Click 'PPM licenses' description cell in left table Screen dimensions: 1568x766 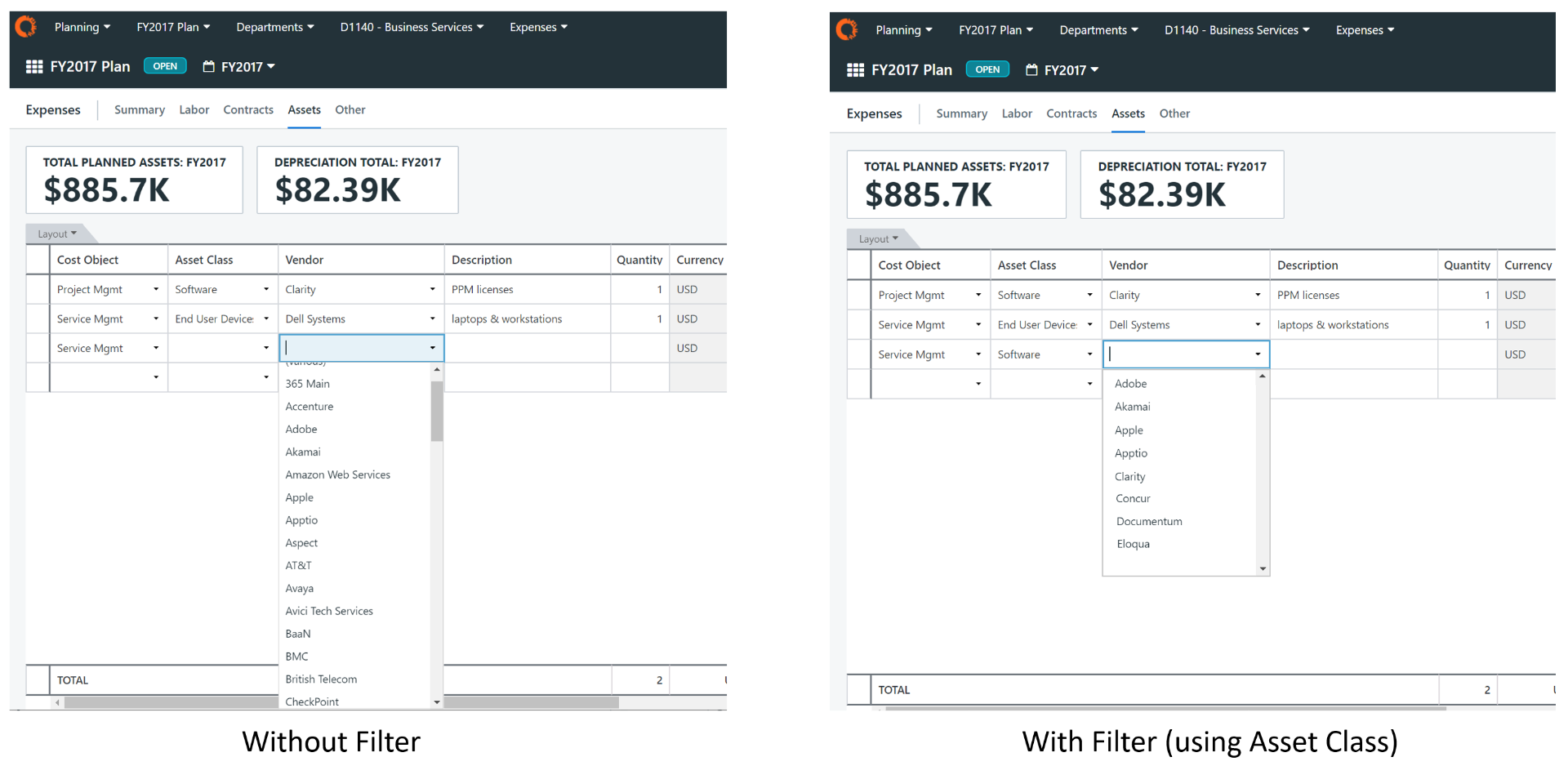527,289
